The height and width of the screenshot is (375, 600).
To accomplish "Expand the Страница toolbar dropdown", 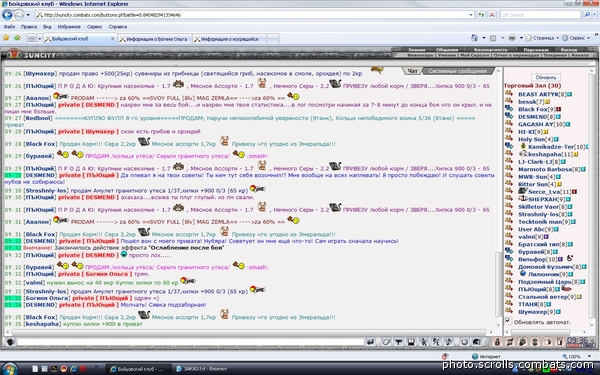I will click(x=557, y=38).
